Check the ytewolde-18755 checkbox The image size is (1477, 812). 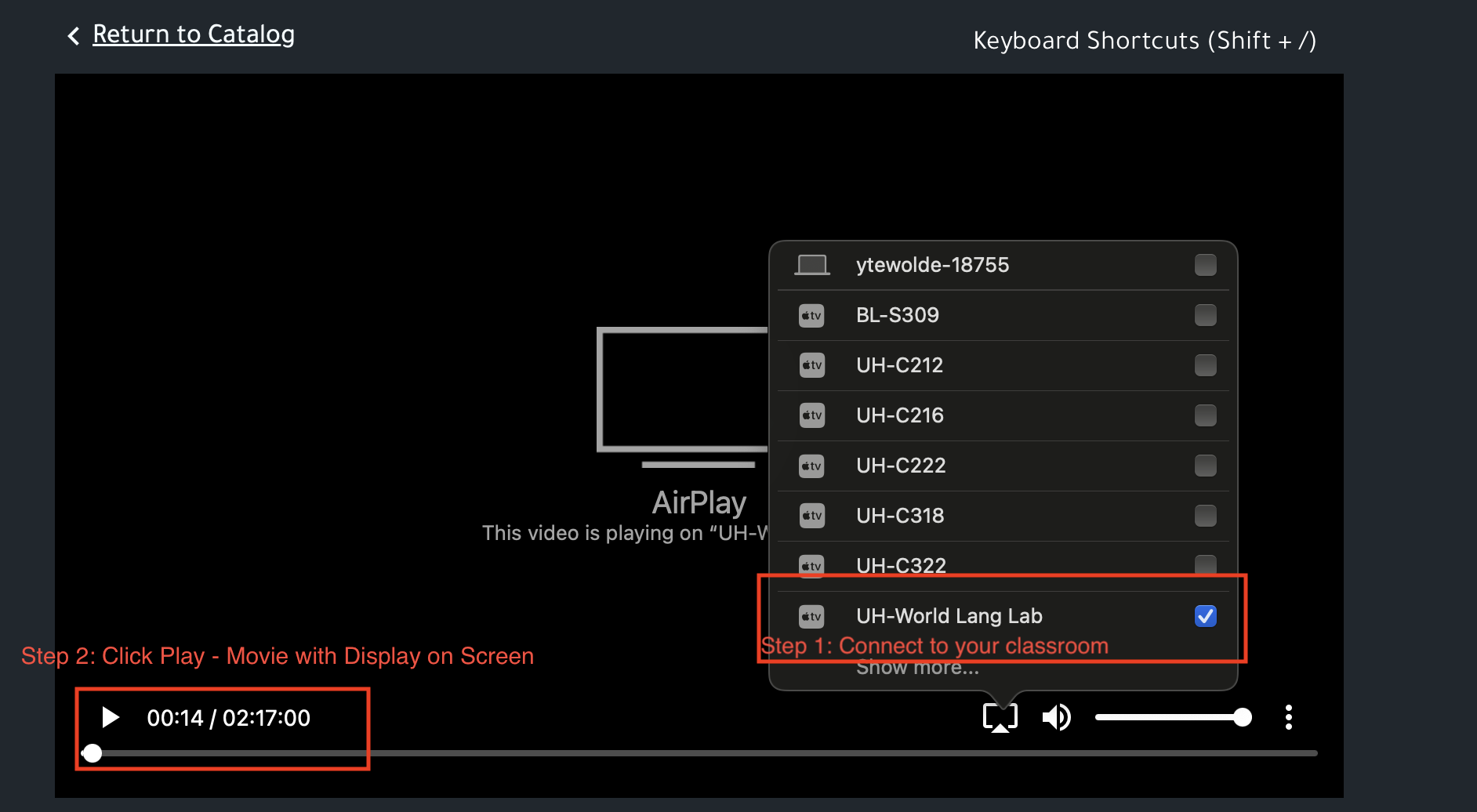tap(1206, 265)
